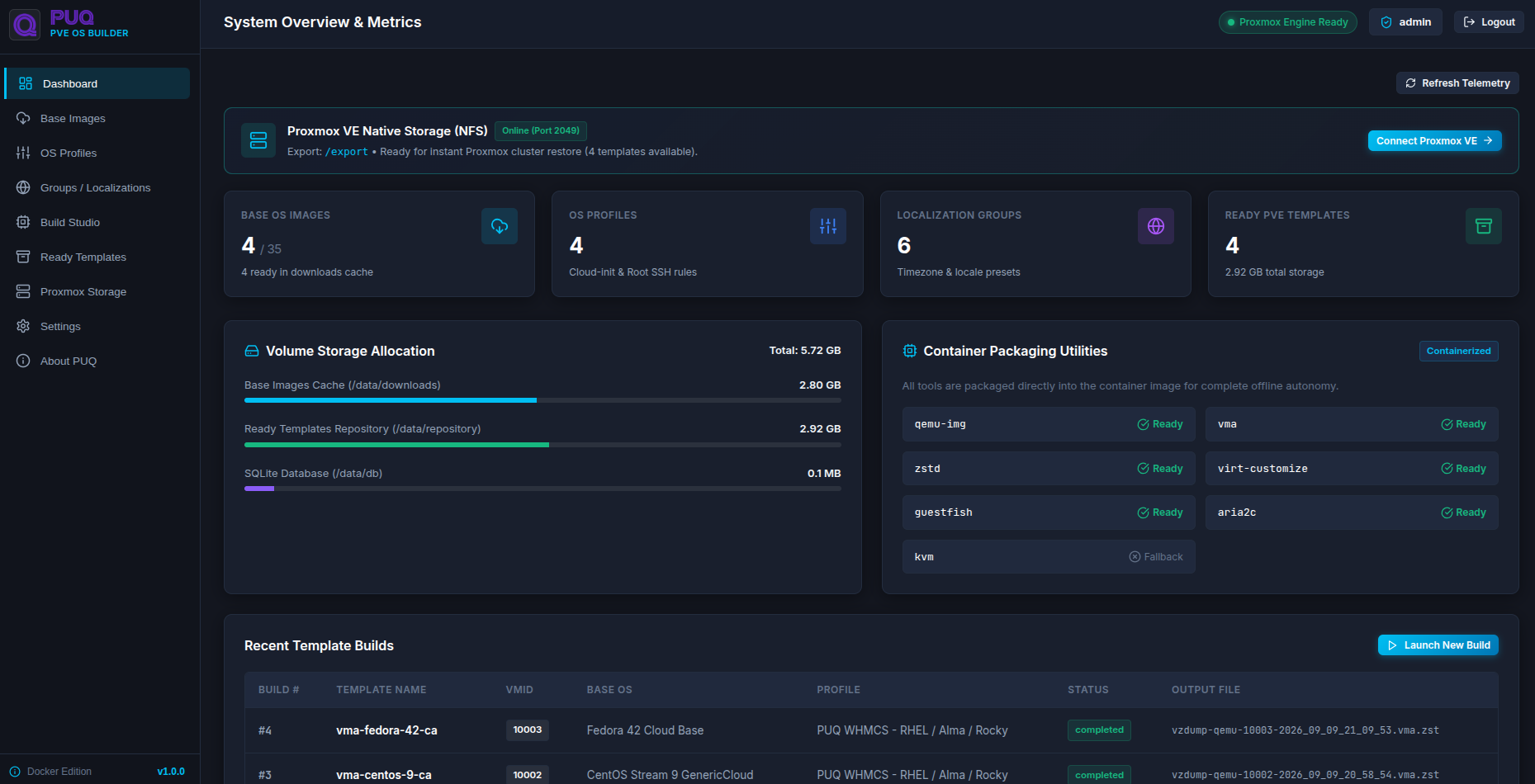
Task: Click the Container Packaging Utilities chip icon
Action: click(x=910, y=352)
